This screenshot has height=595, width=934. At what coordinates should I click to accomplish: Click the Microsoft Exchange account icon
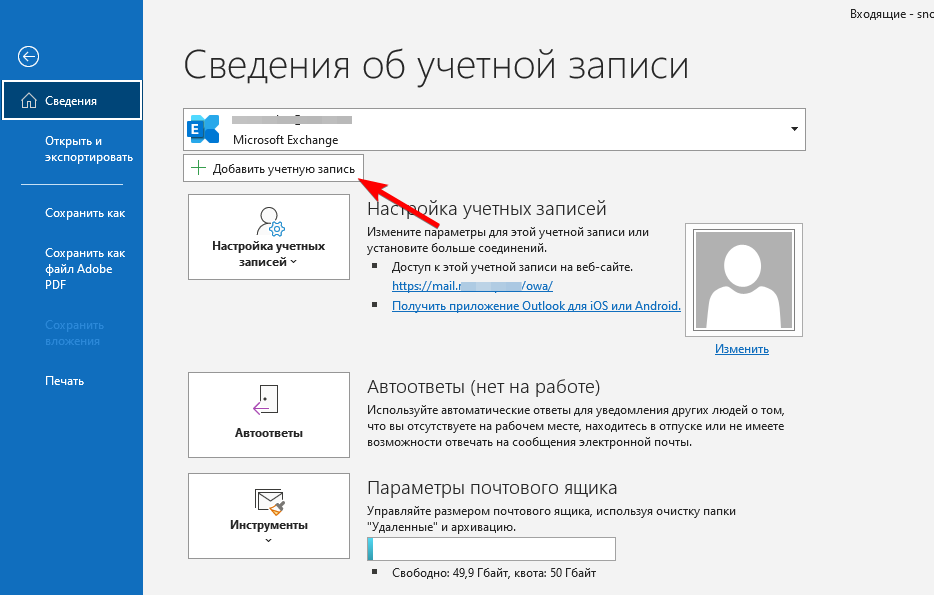(205, 130)
